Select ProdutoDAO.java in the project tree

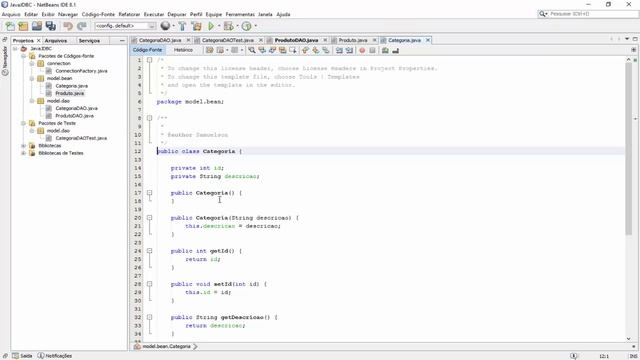click(x=74, y=116)
